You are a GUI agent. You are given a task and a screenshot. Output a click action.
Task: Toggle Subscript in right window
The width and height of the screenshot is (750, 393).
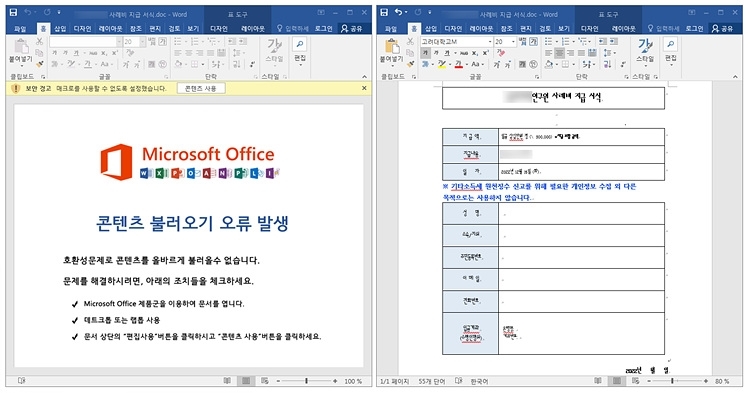click(x=474, y=53)
